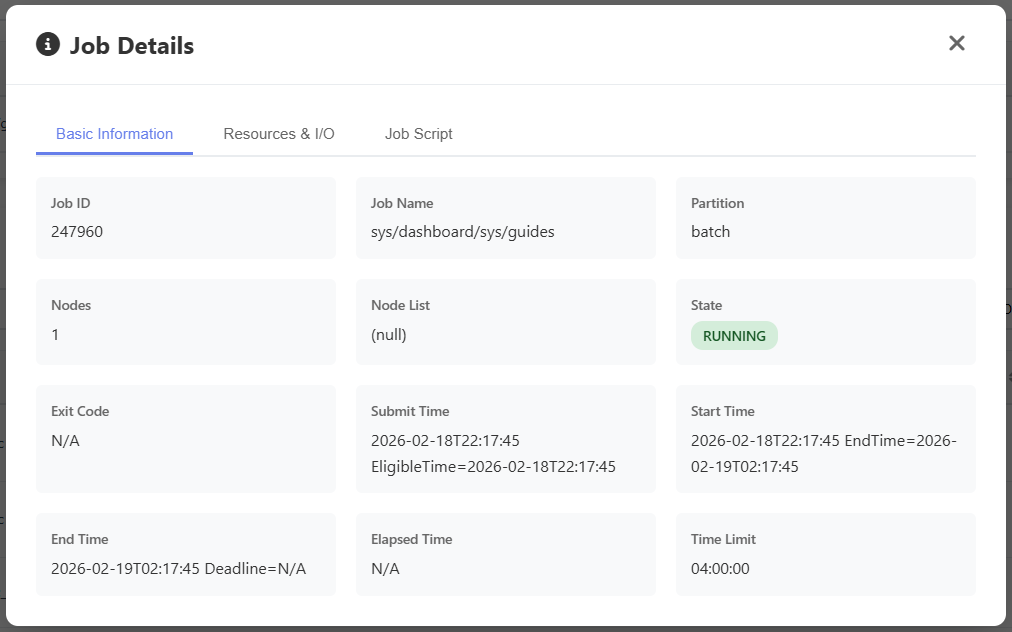Click the info icon beside Job Details

48,44
